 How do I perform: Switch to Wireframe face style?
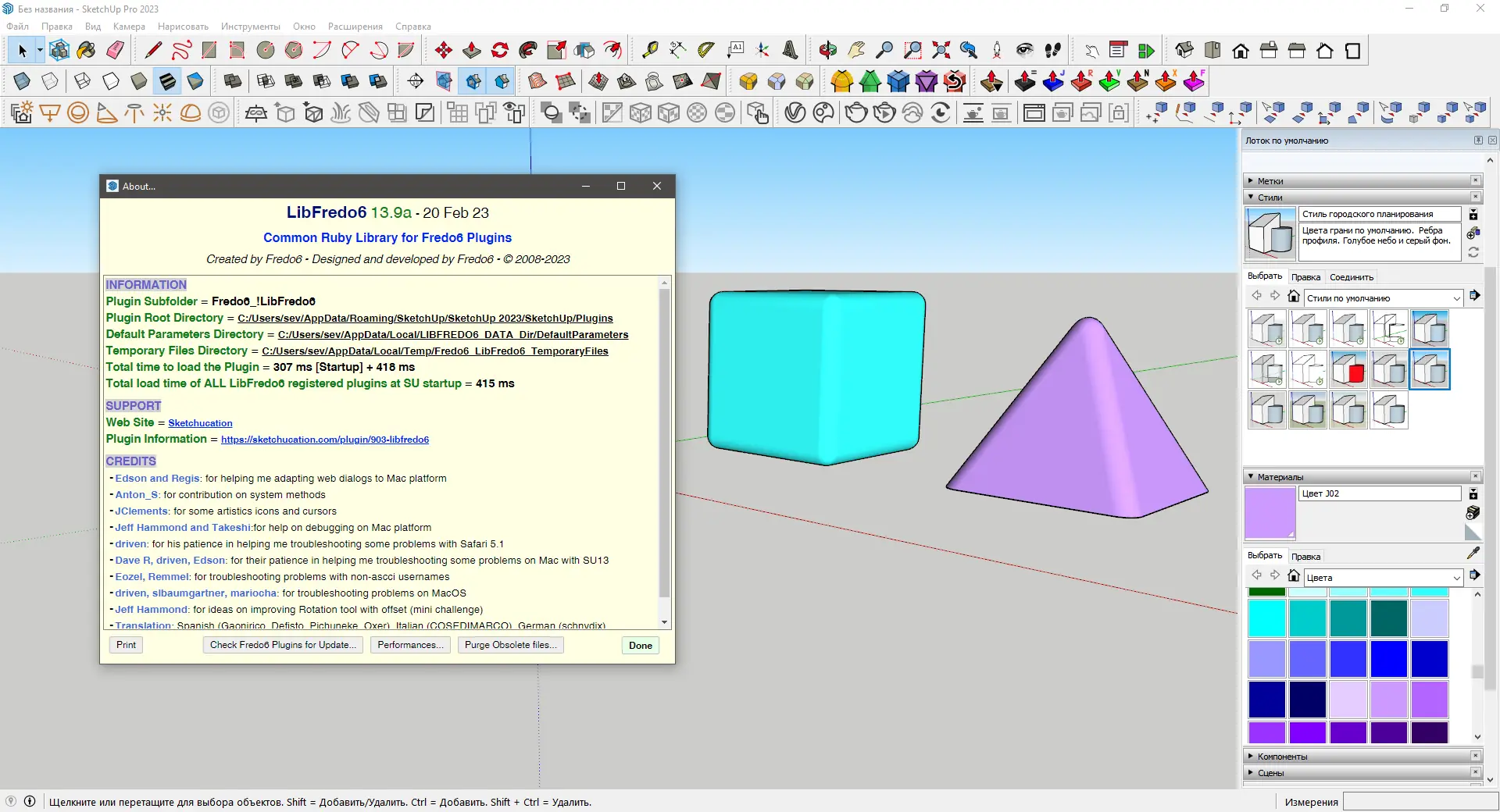pos(83,81)
